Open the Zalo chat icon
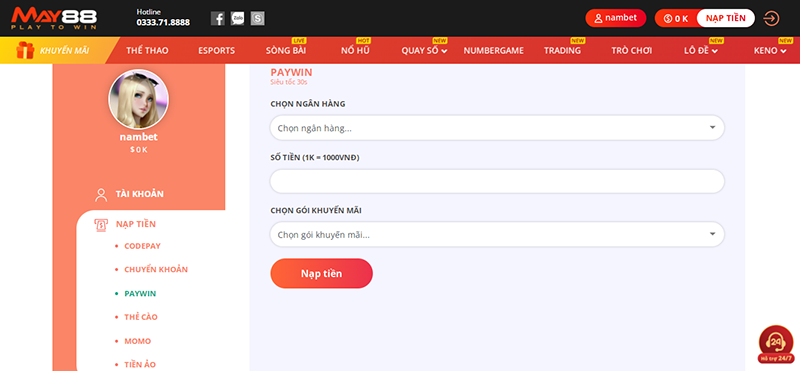This screenshot has height=371, width=800. (237, 19)
